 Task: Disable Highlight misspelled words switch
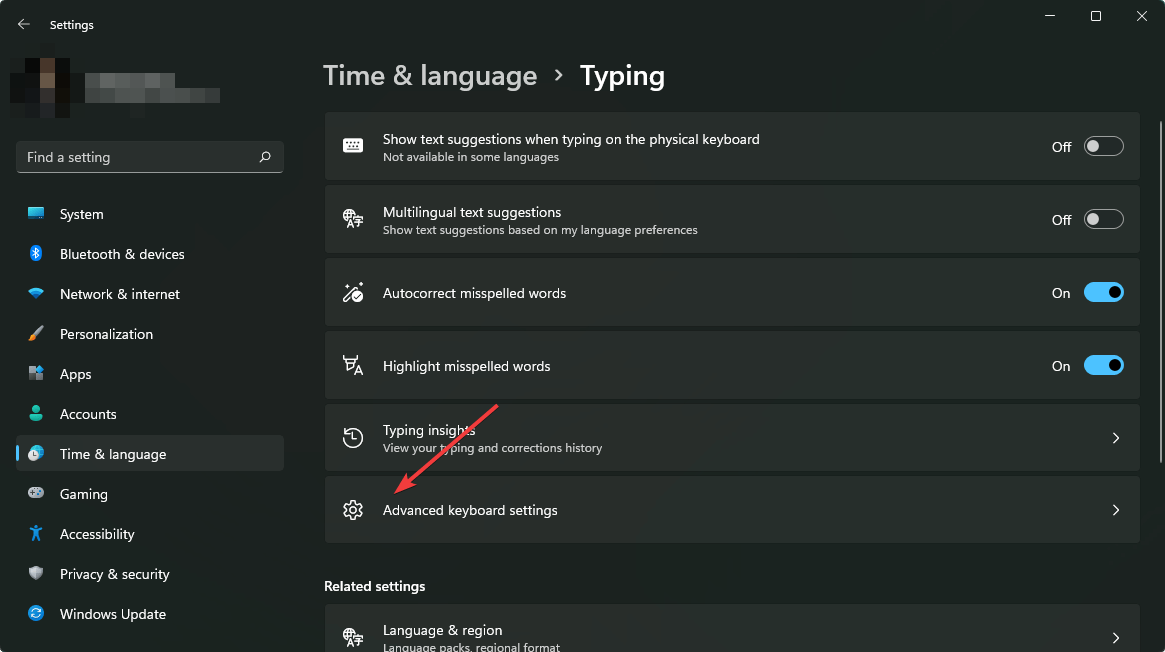pyautogui.click(x=1103, y=365)
